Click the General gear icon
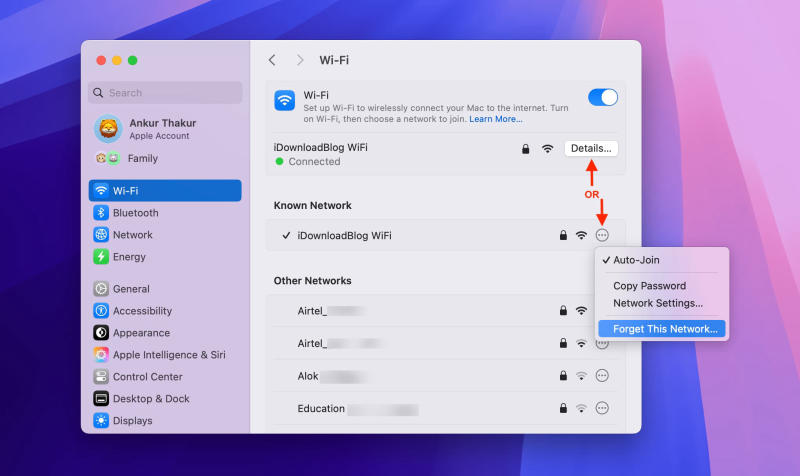The width and height of the screenshot is (800, 476). (101, 289)
